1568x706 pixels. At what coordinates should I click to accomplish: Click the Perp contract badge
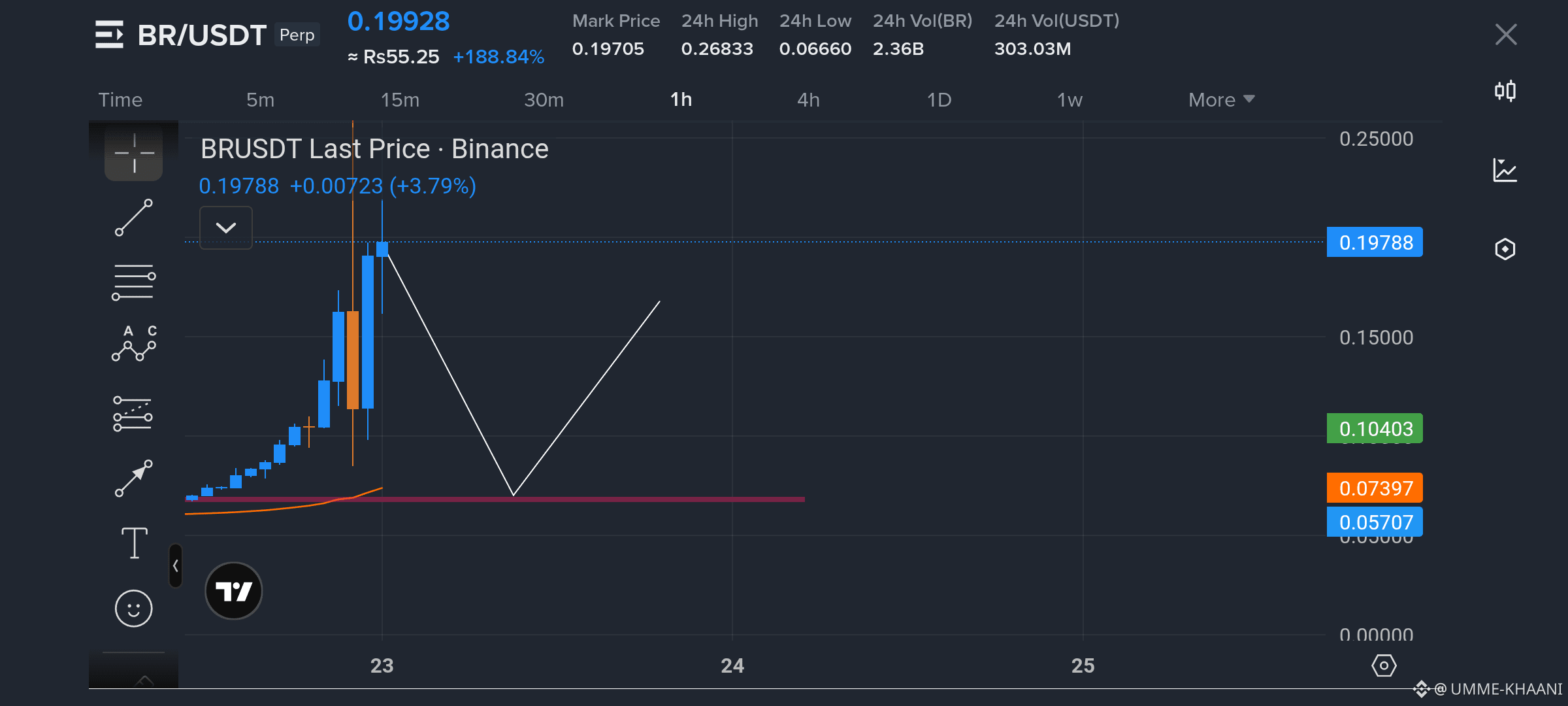coord(297,35)
